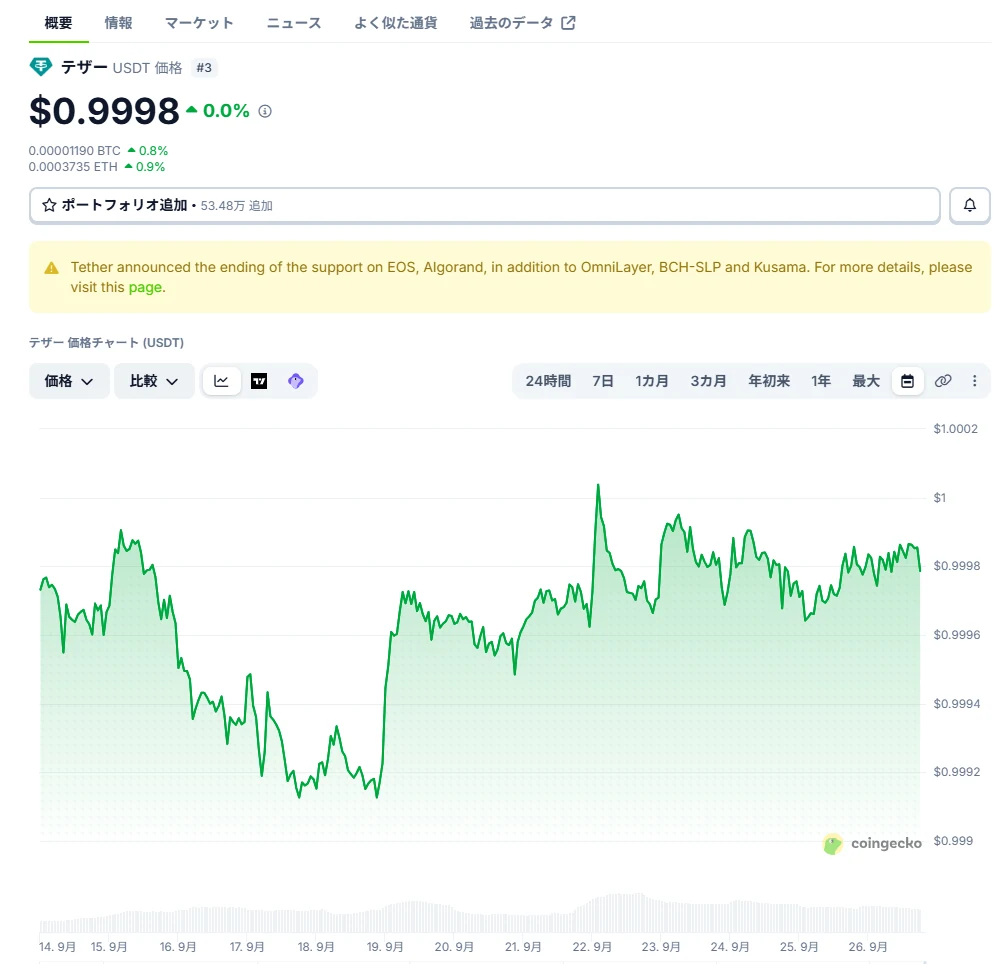Image resolution: width=1003 pixels, height=964 pixels.
Task: Open the 概要 tab
Action: click(58, 23)
